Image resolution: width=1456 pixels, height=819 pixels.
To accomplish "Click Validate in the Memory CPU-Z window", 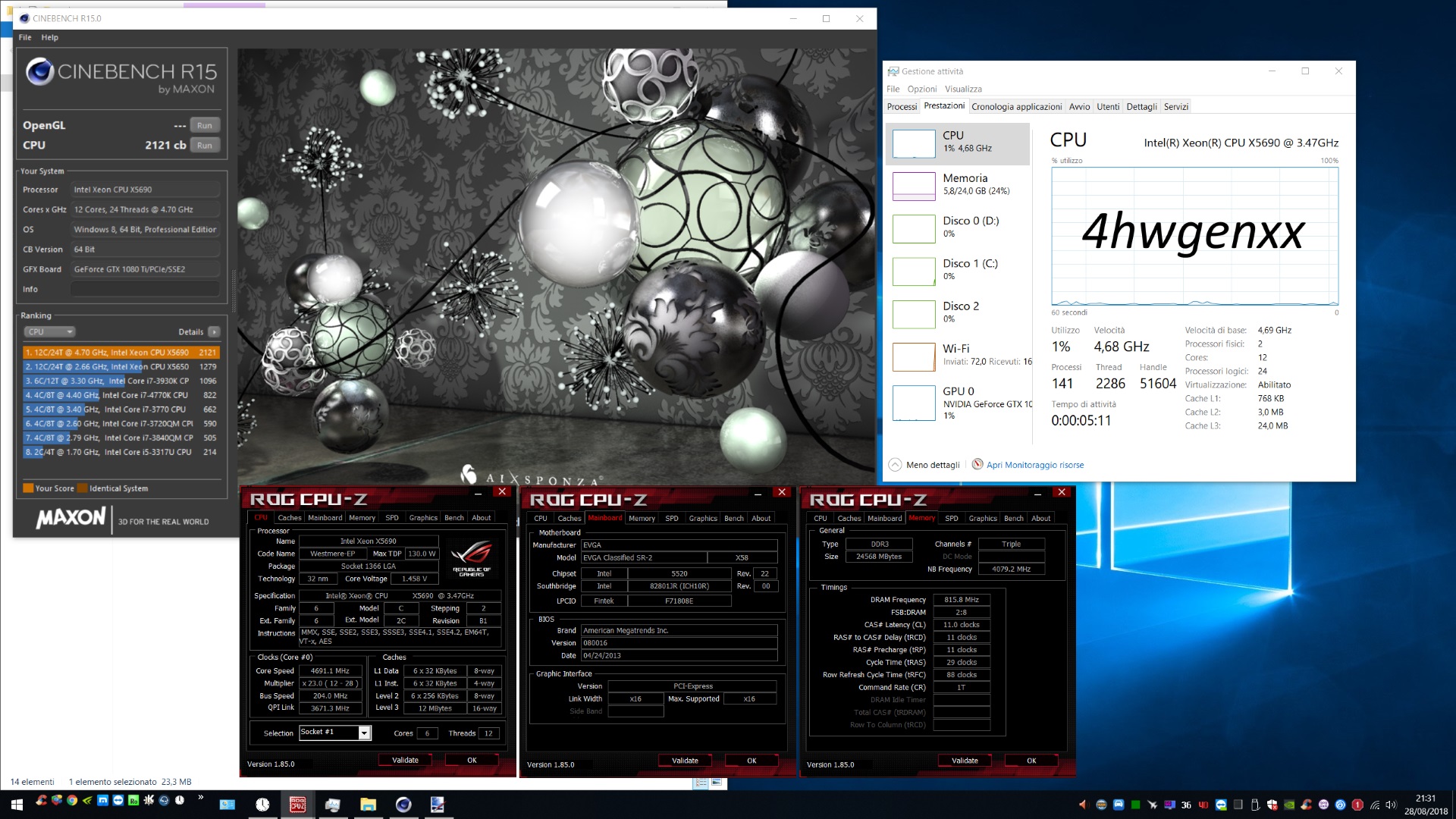I will tap(965, 761).
